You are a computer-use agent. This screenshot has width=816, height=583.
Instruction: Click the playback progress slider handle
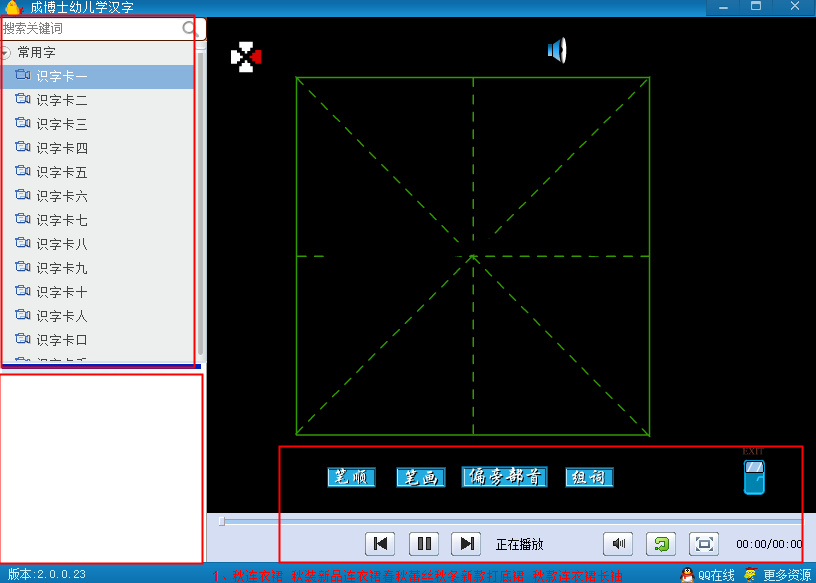click(x=222, y=521)
